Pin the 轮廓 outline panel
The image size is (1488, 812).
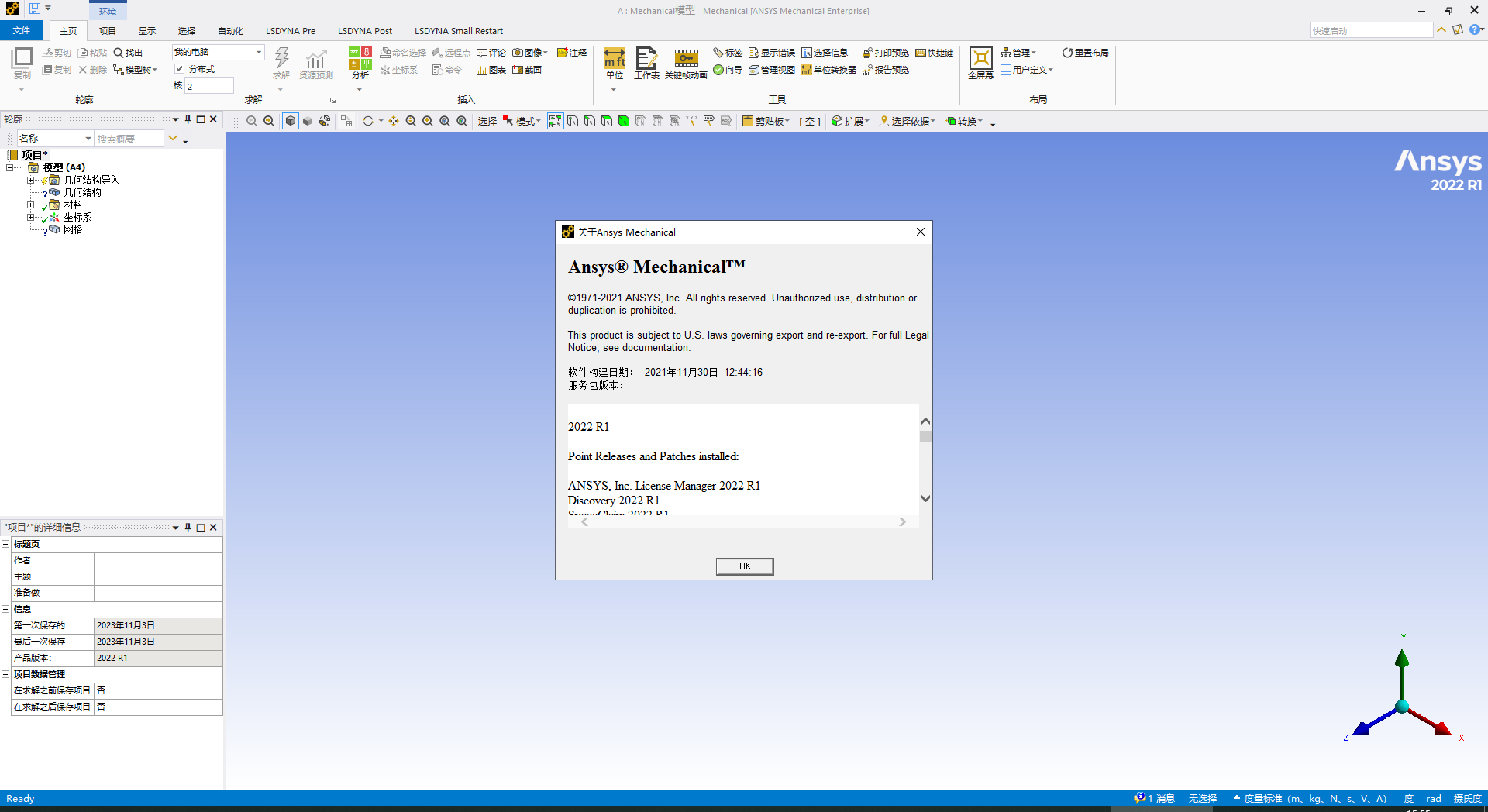tap(188, 119)
